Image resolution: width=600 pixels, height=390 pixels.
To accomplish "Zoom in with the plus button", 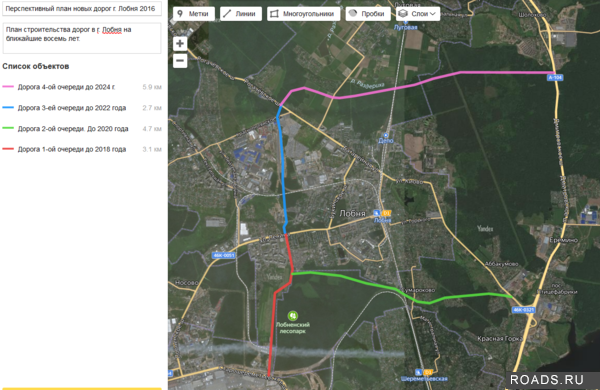I will pyautogui.click(x=180, y=43).
